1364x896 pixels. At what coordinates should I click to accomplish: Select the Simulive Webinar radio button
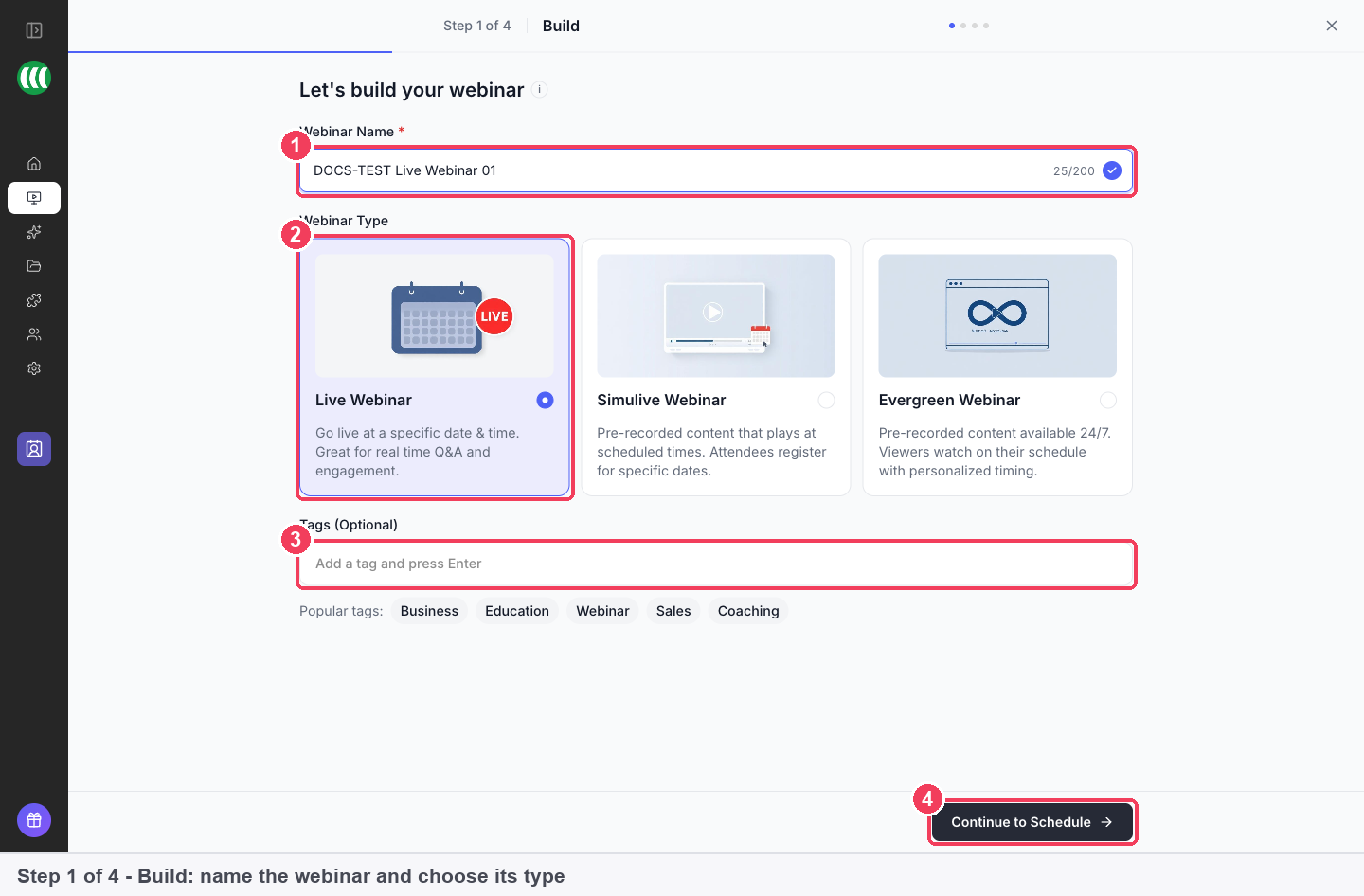click(827, 401)
